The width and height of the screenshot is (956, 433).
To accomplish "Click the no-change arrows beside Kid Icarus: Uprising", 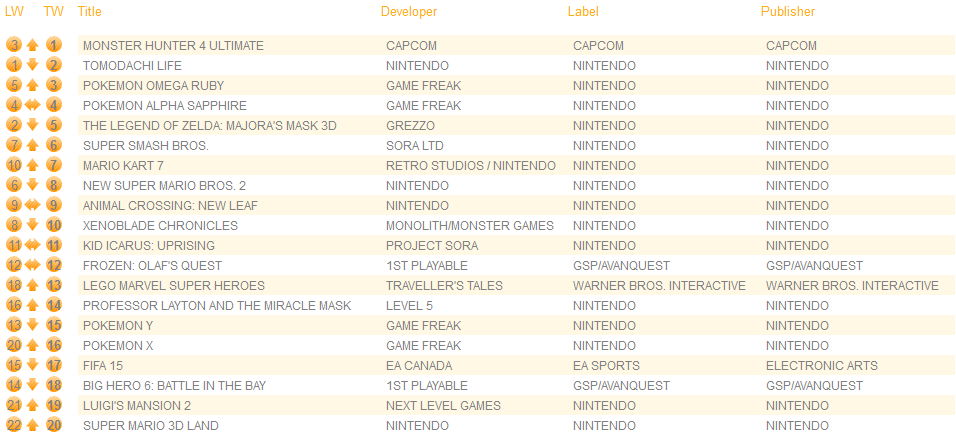I will pyautogui.click(x=33, y=245).
